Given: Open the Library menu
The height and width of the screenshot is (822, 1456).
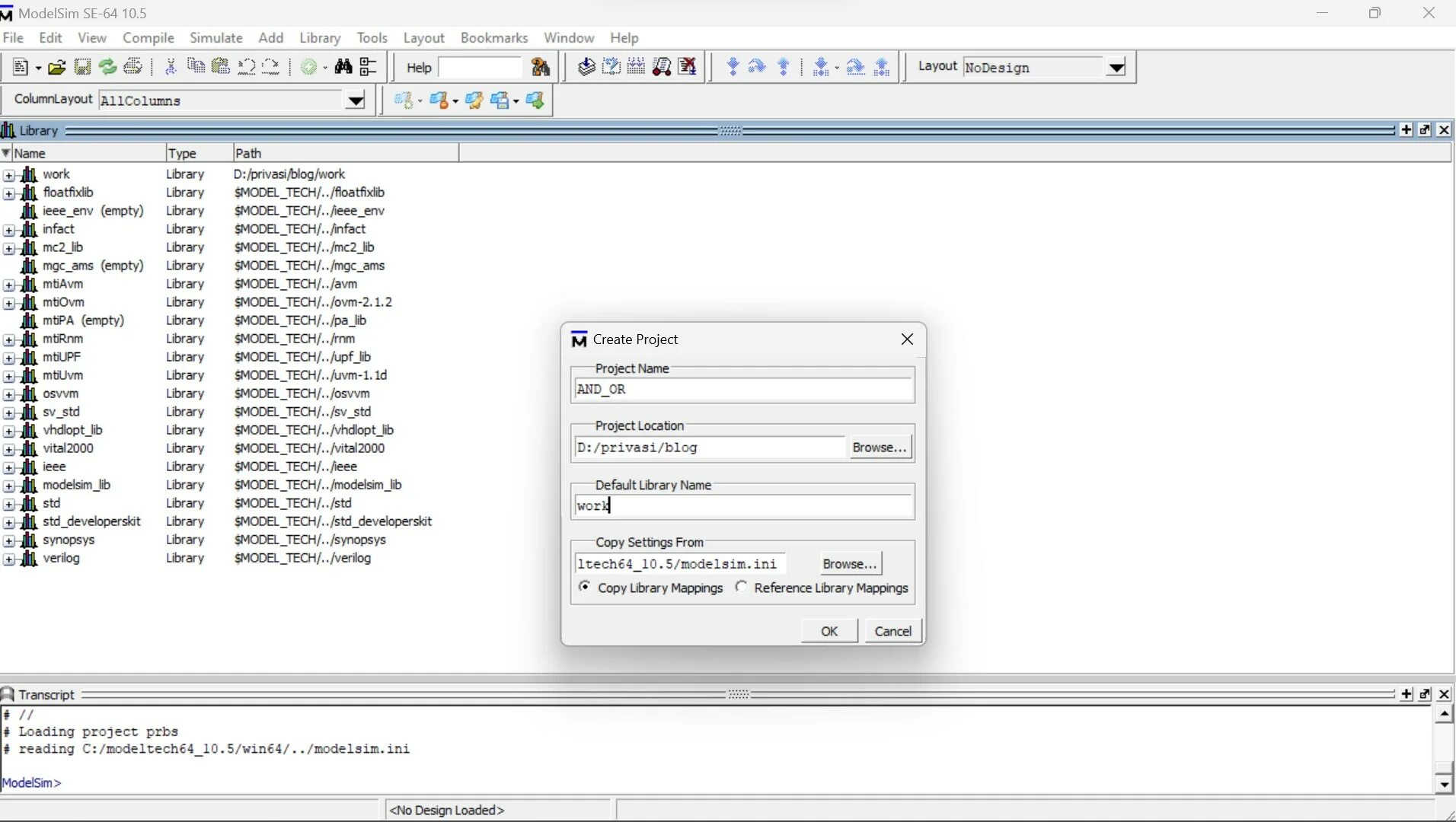Looking at the screenshot, I should tap(320, 37).
